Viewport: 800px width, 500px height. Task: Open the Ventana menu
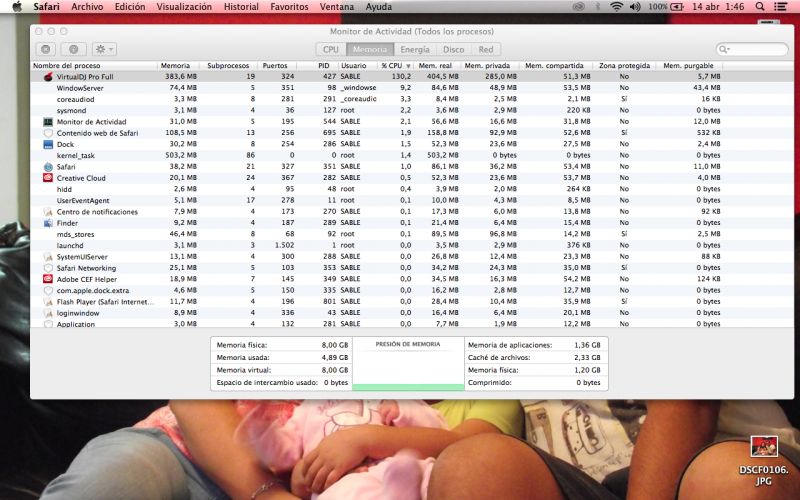click(337, 7)
